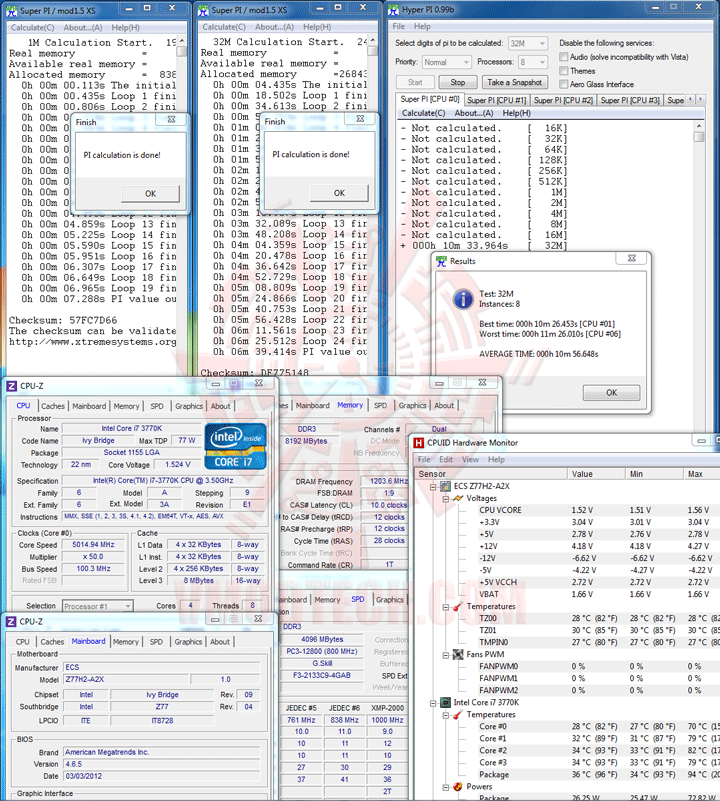Viewport: 720px width, 801px height.
Task: Click the thermometer icon next to the motherboard Temperatures
Action: coord(458,606)
